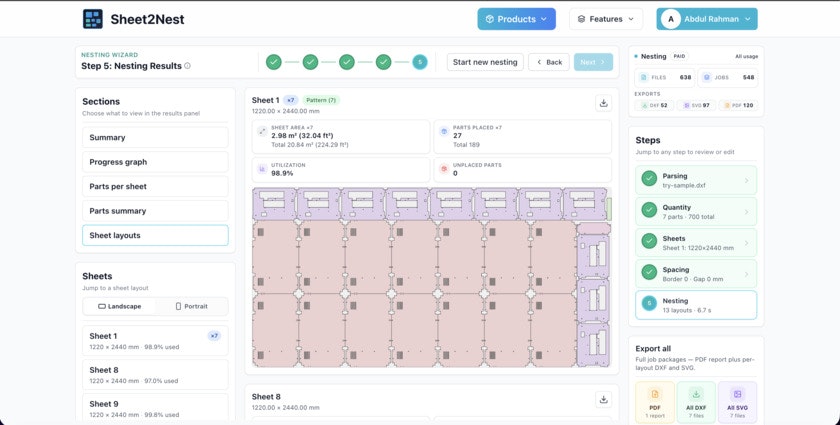This screenshot has height=425, width=840.
Task: Select the Nesting step in Steps panel
Action: (696, 305)
